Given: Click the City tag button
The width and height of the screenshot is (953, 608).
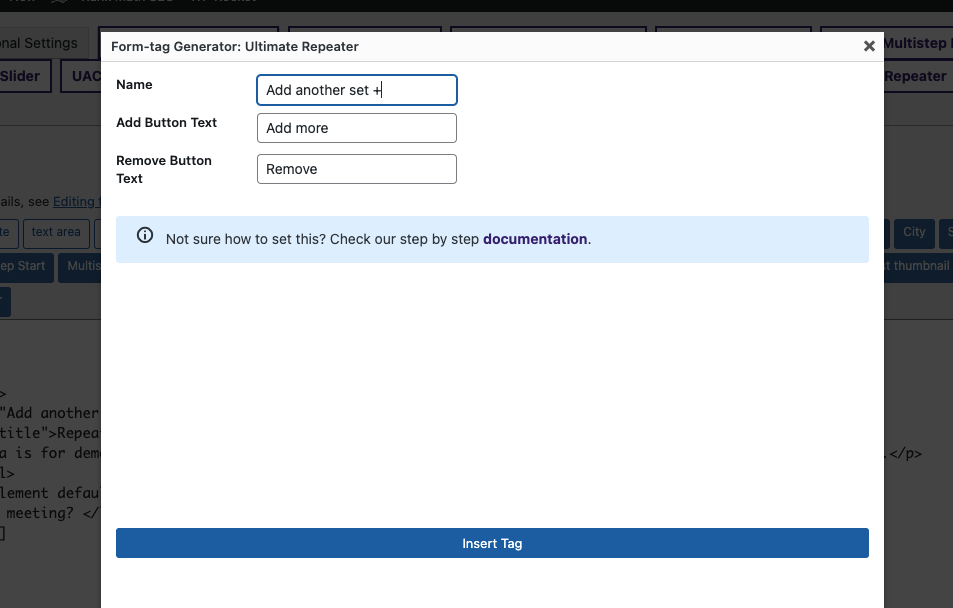Looking at the screenshot, I should coord(914,232).
